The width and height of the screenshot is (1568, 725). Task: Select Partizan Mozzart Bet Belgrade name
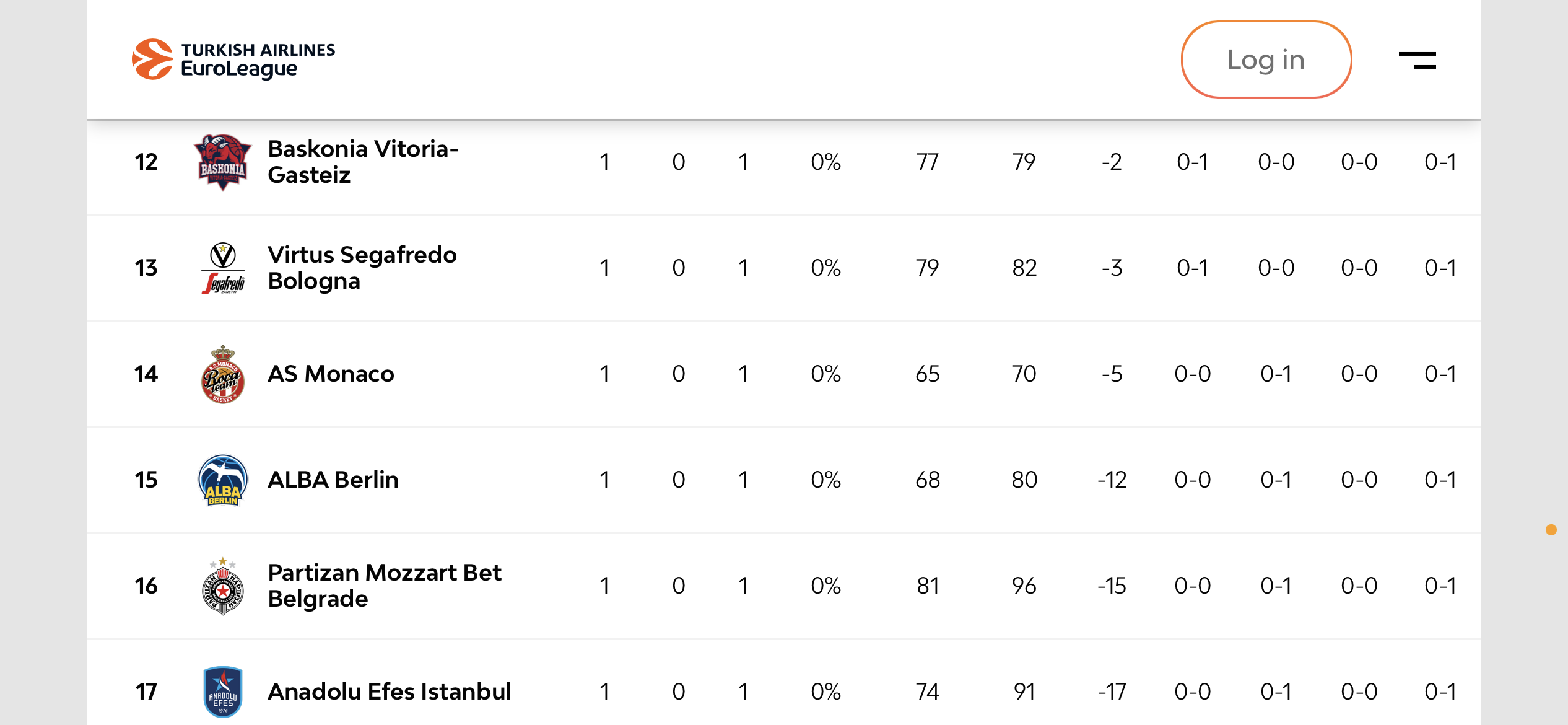click(385, 586)
